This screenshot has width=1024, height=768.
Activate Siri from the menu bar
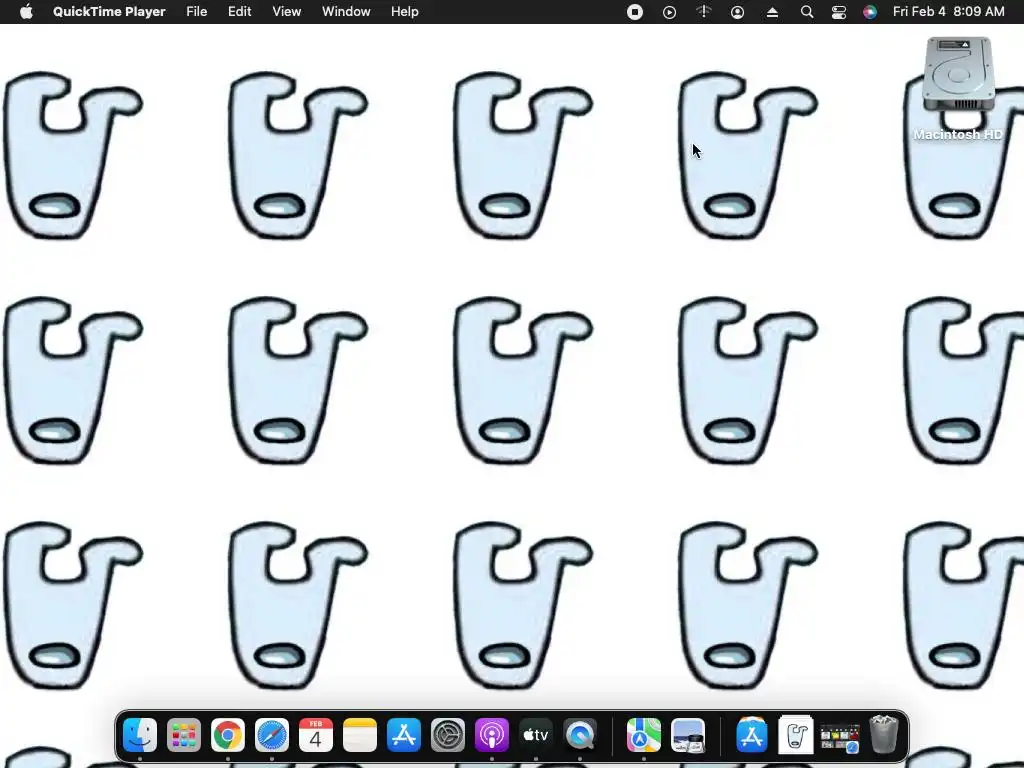(x=870, y=12)
